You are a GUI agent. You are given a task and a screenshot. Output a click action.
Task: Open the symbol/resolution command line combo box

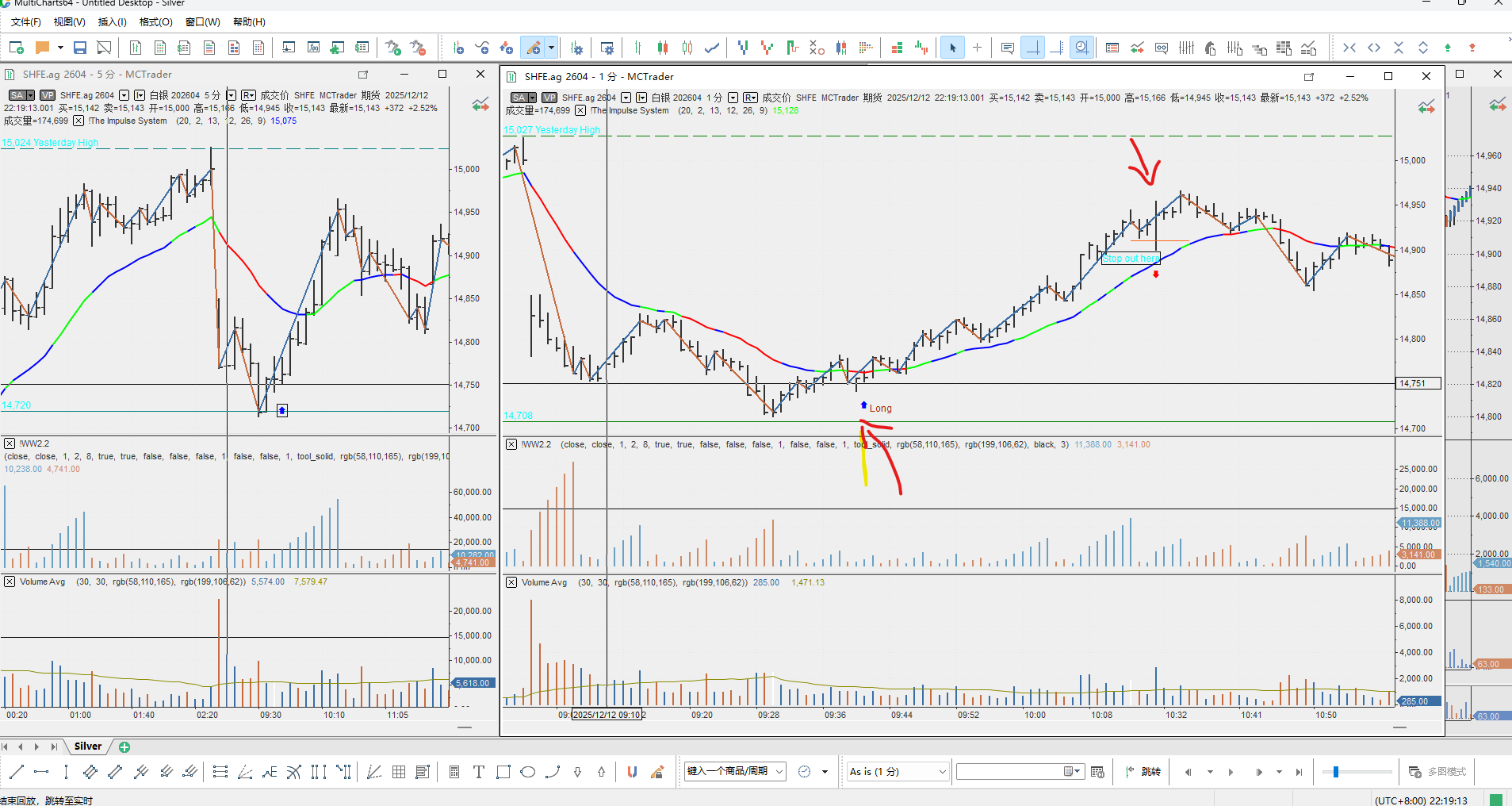coord(735,771)
